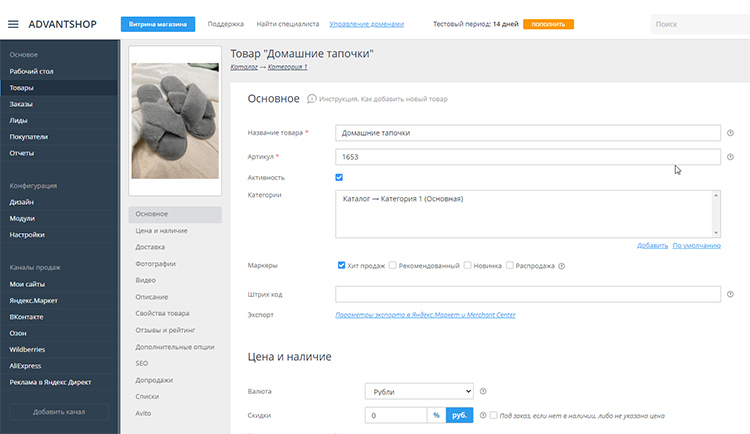Go to the Фотографии section tab
Image resolution: width=750 pixels, height=434 pixels.
pyautogui.click(x=155, y=263)
